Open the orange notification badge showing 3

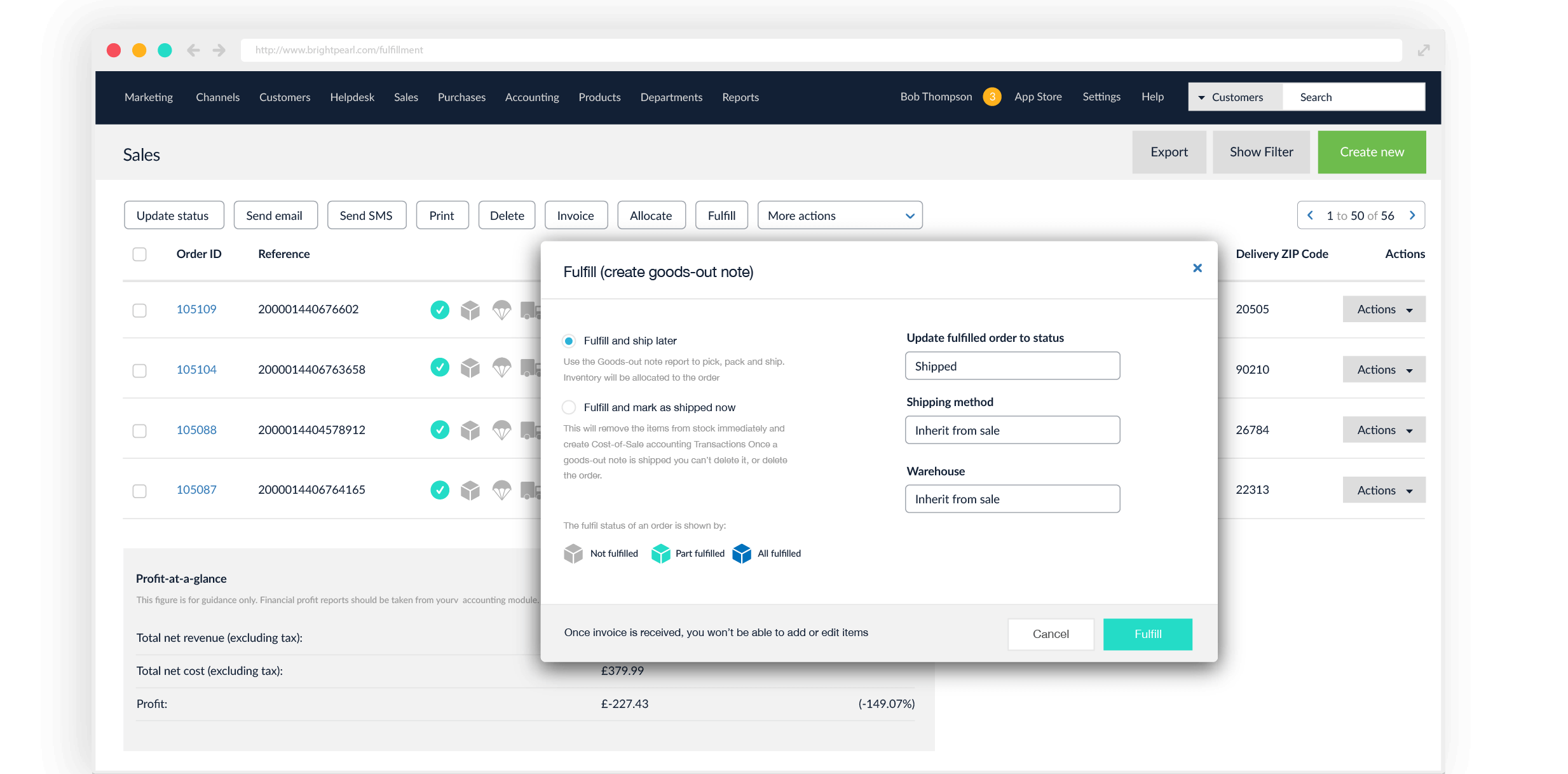[992, 97]
